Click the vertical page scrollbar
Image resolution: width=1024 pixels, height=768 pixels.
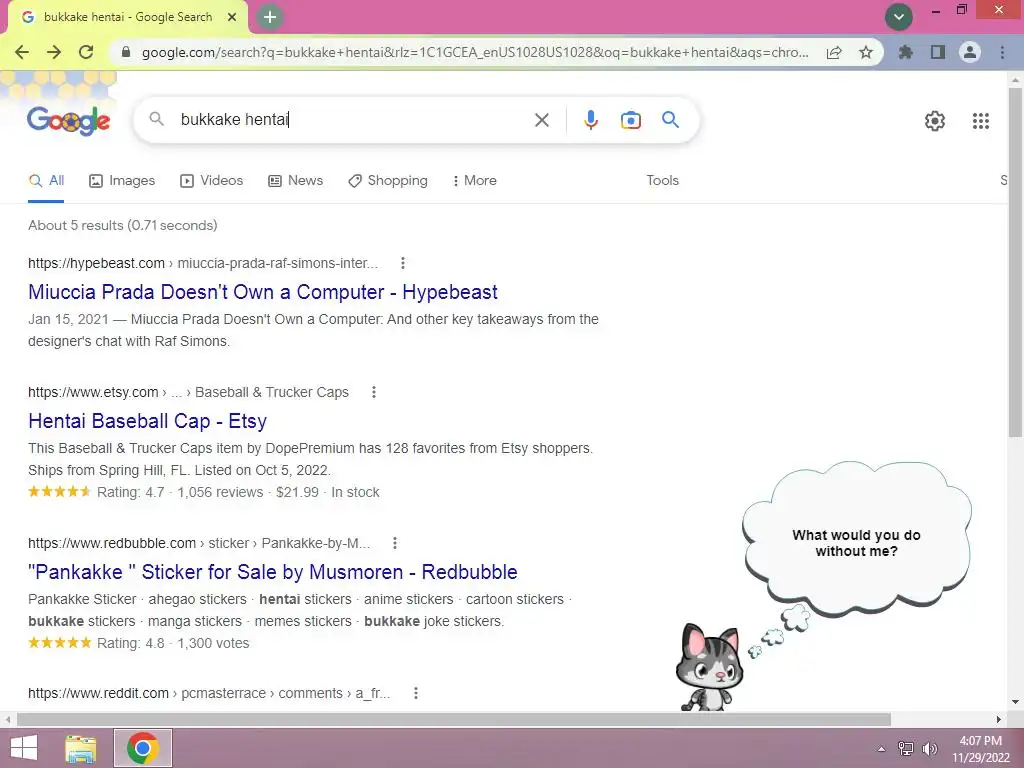tap(1015, 261)
